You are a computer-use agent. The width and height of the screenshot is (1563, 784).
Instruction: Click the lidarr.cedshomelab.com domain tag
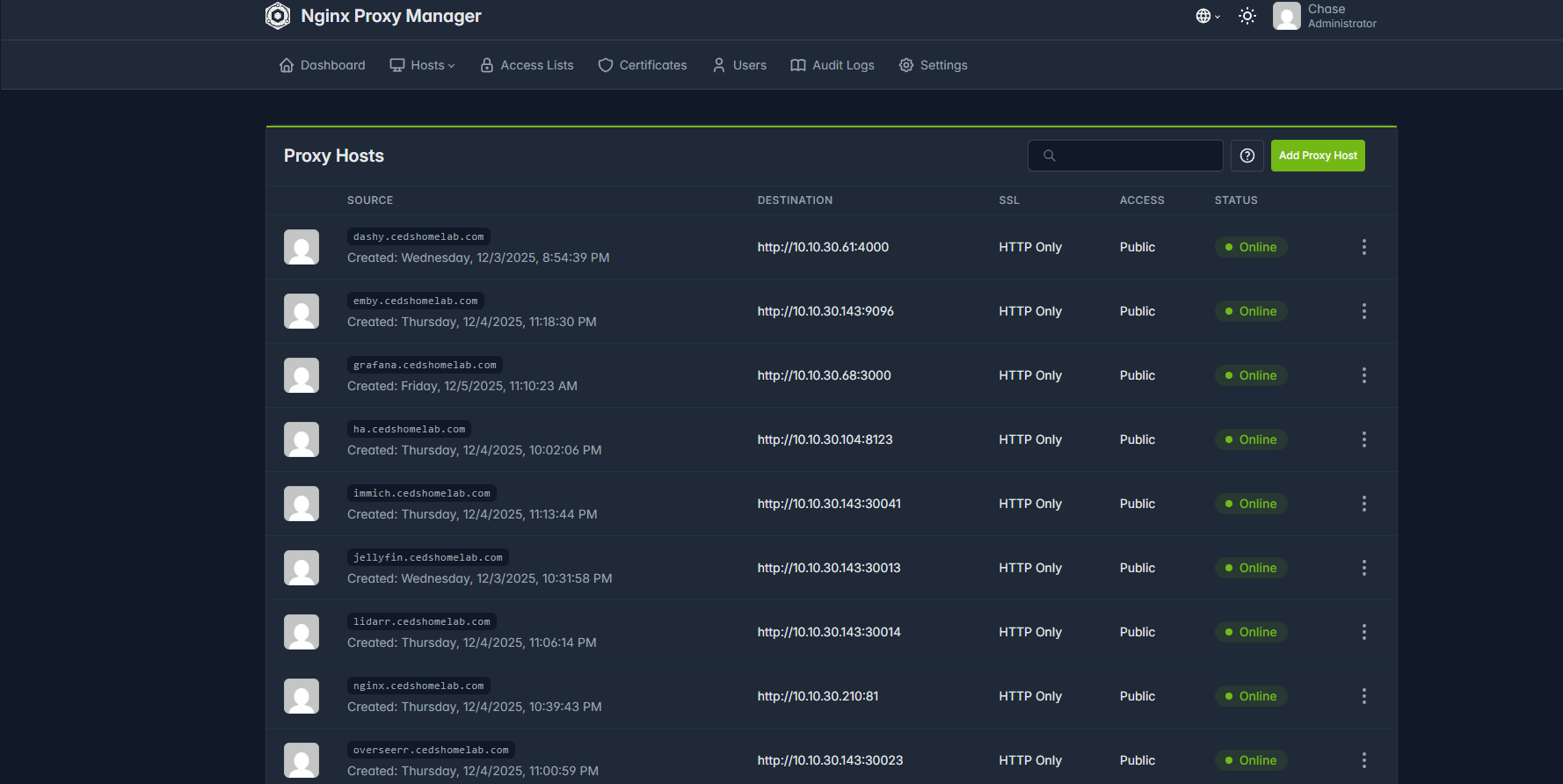click(422, 621)
